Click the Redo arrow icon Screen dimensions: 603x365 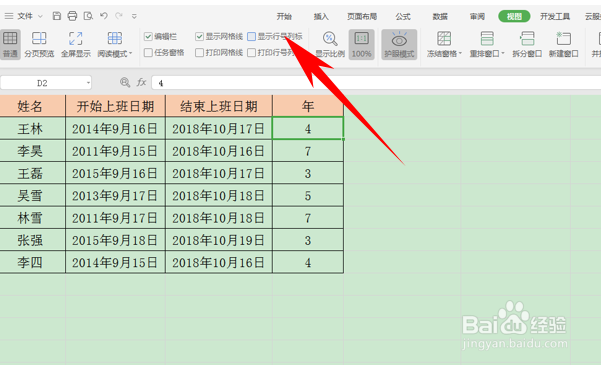click(119, 16)
